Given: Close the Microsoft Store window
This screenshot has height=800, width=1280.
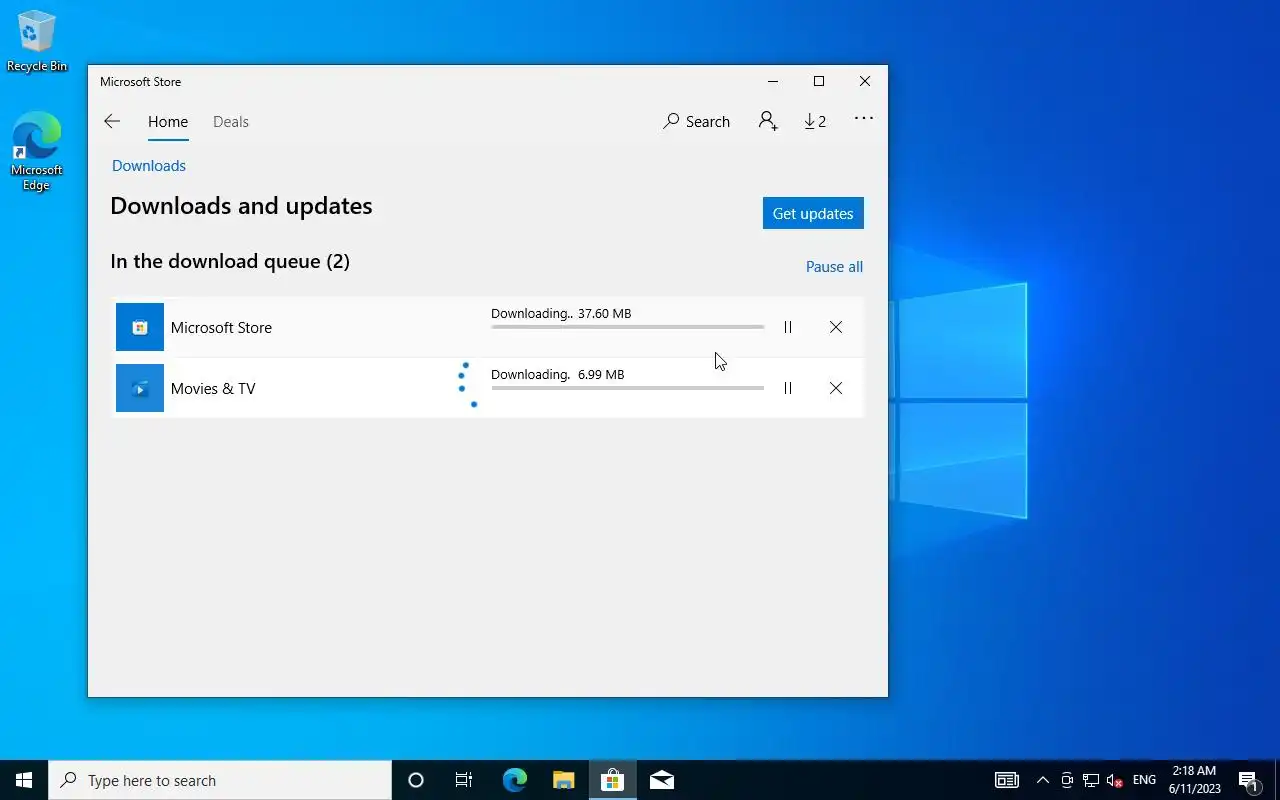Looking at the screenshot, I should coord(865,81).
